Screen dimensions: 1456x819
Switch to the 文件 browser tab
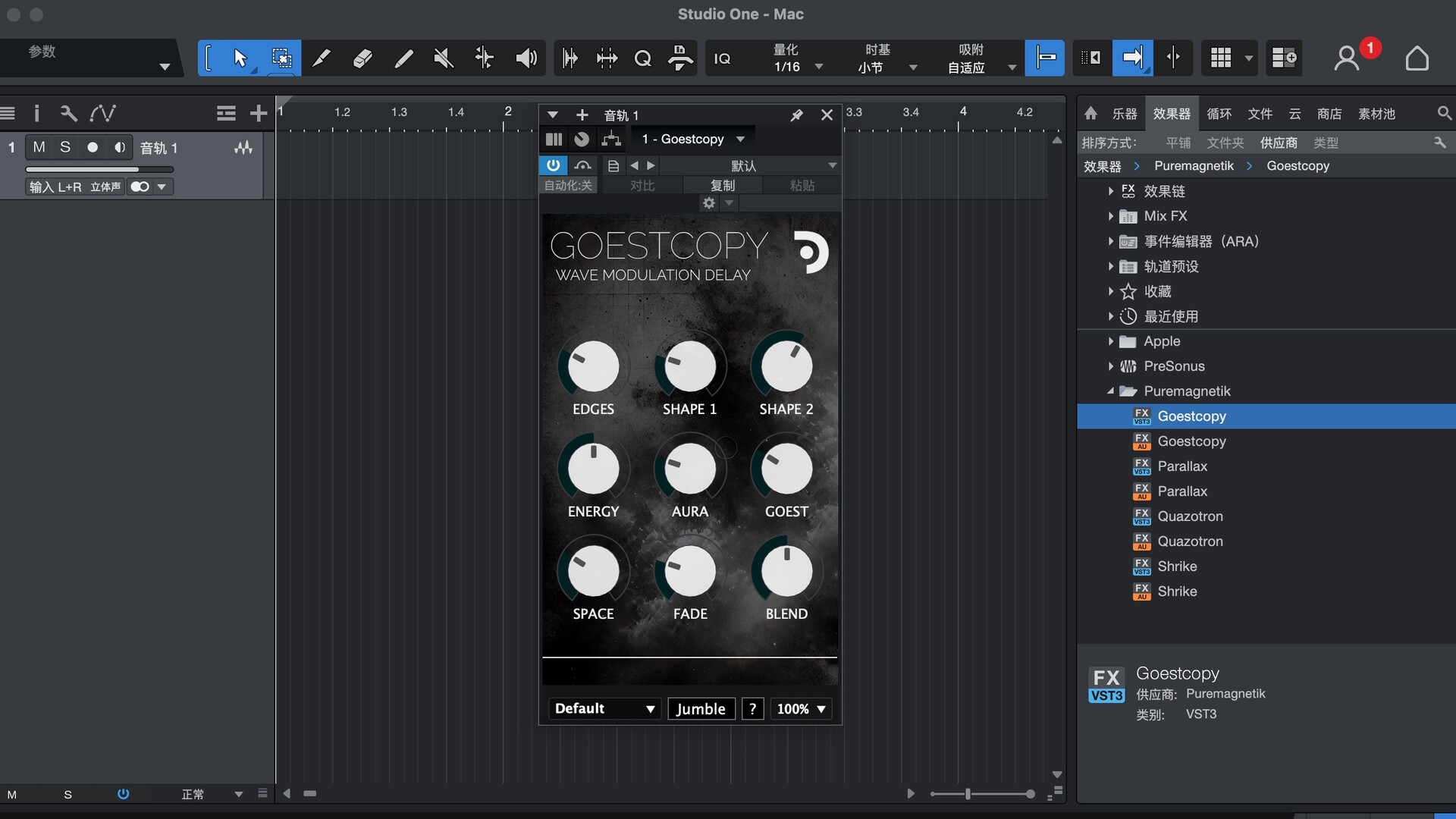[x=1260, y=114]
